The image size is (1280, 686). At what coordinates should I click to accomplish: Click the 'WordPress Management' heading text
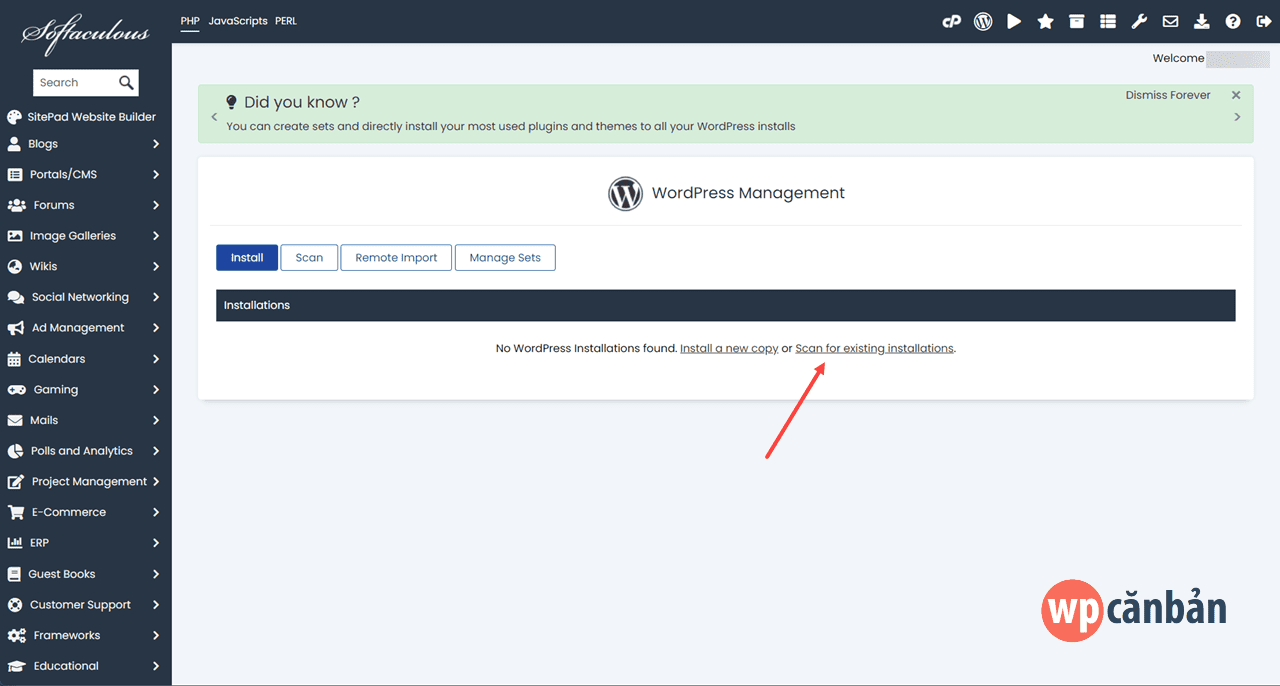click(748, 193)
